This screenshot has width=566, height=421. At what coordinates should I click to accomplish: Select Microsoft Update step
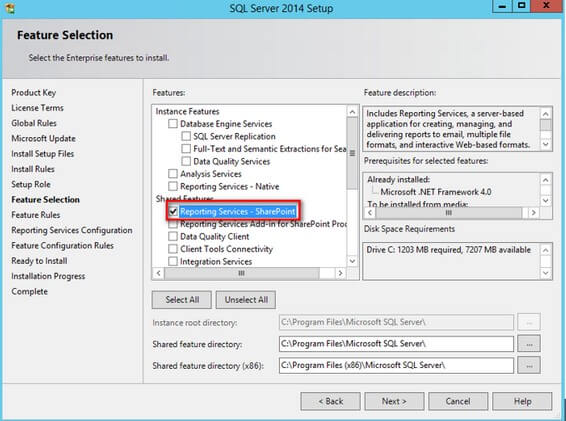[43, 138]
